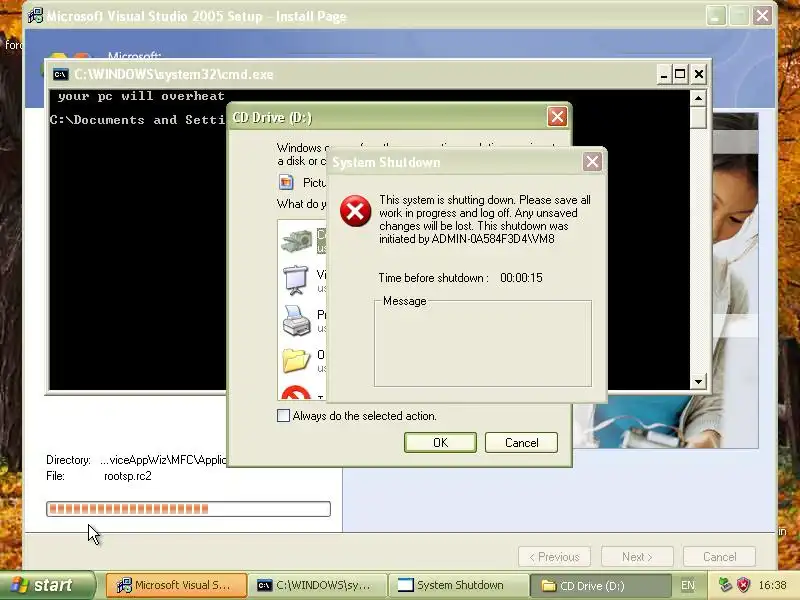Image resolution: width=800 pixels, height=600 pixels.
Task: Switch to Microsoft Visual Studio taskbar item
Action: point(176,585)
